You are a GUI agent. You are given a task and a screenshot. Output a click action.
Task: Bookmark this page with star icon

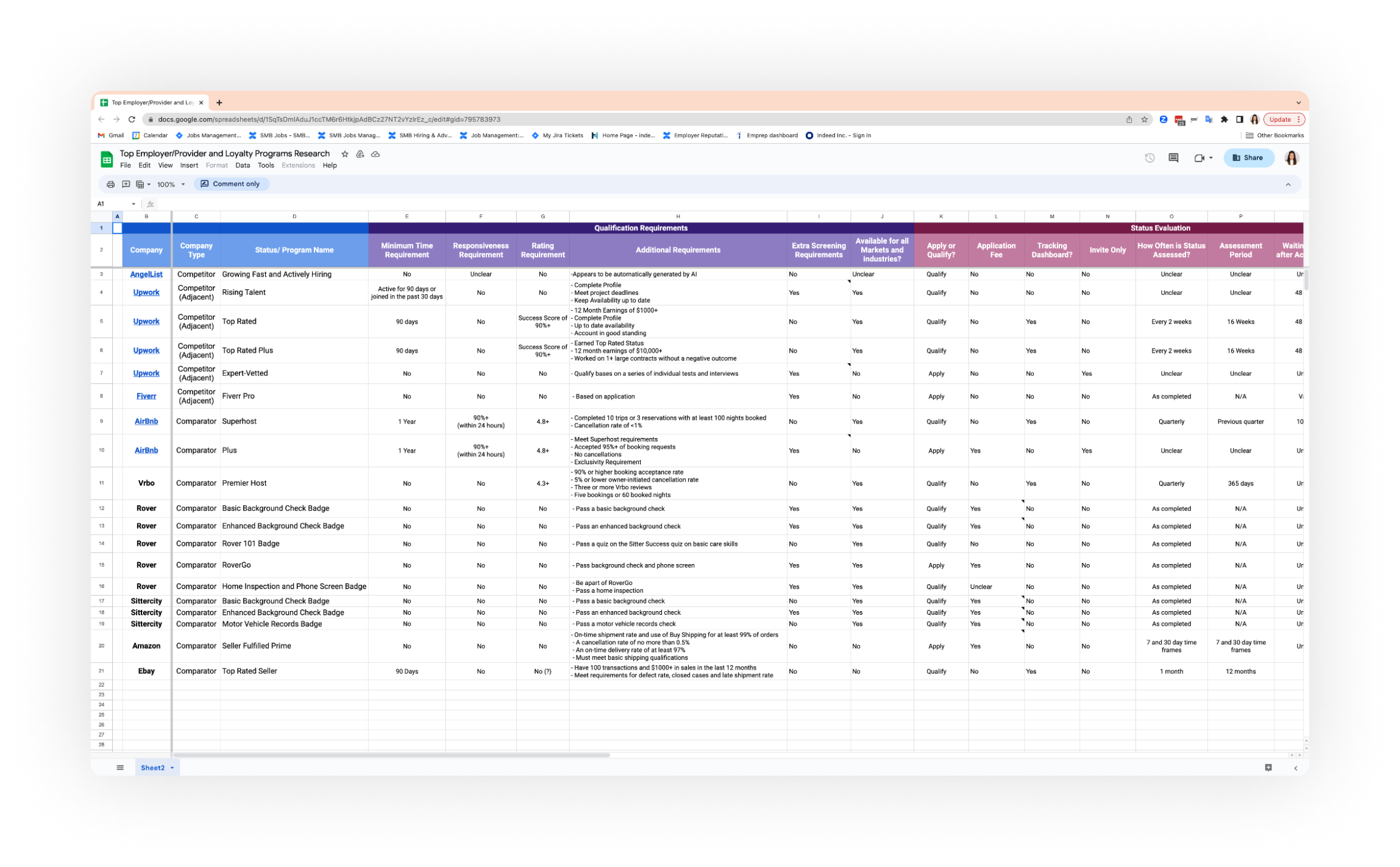(1145, 119)
